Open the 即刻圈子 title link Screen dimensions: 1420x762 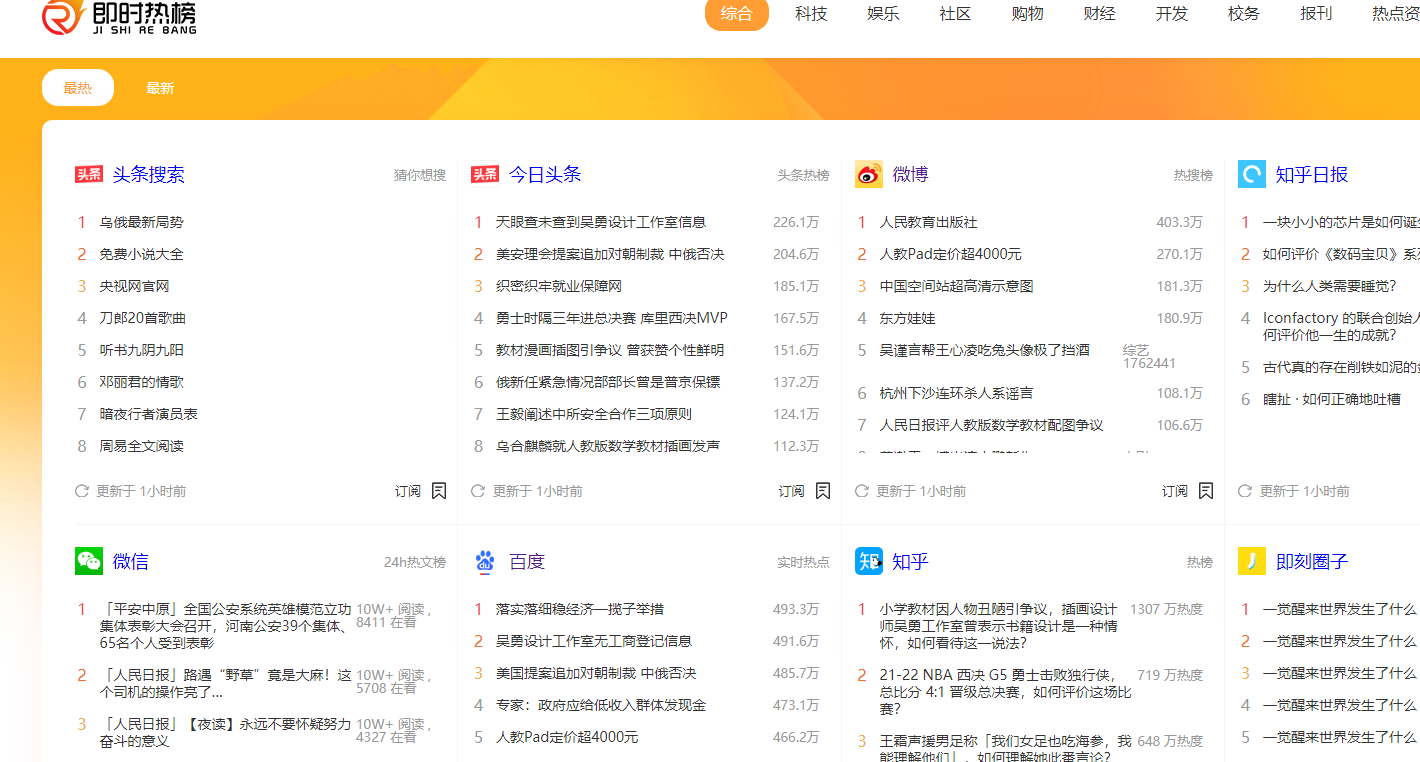click(1312, 561)
